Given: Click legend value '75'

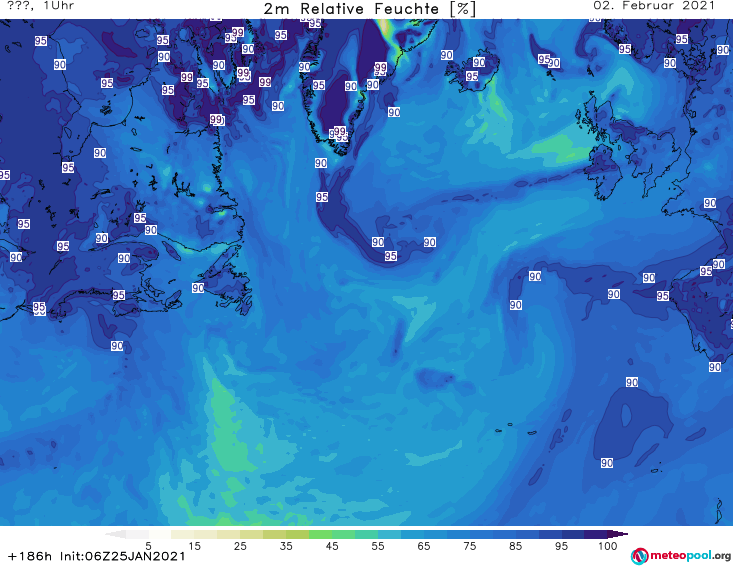Looking at the screenshot, I should point(470,546).
